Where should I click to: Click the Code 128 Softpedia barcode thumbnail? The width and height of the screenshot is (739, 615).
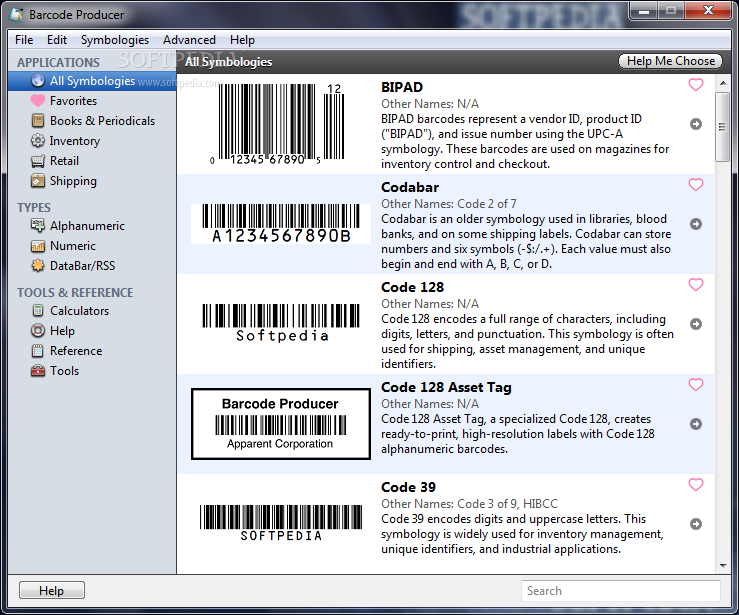(281, 323)
